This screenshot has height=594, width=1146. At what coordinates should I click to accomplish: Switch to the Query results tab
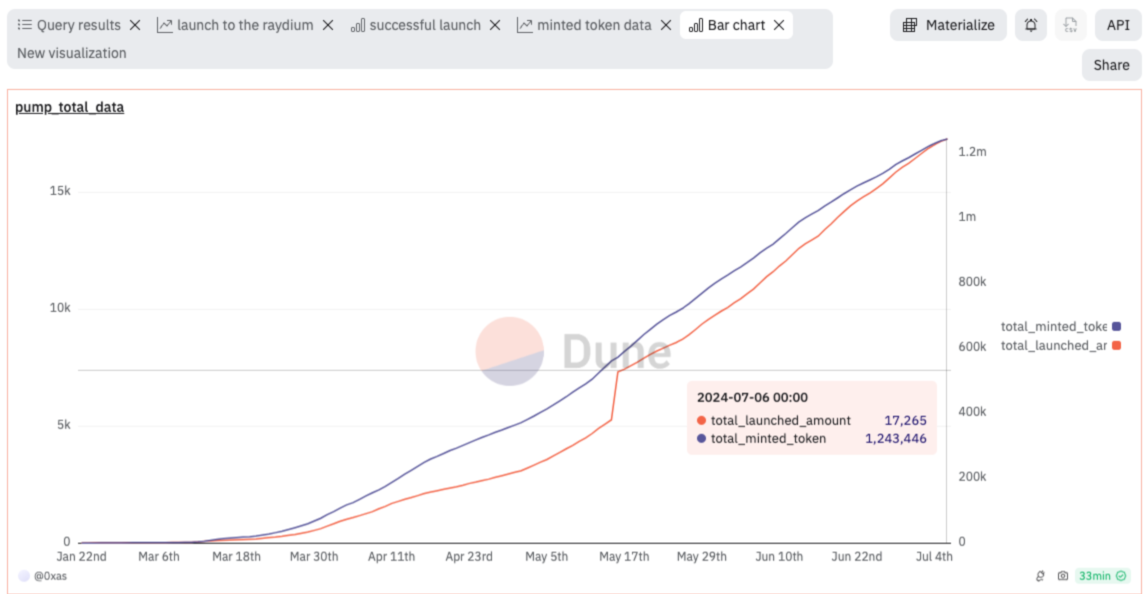70,25
